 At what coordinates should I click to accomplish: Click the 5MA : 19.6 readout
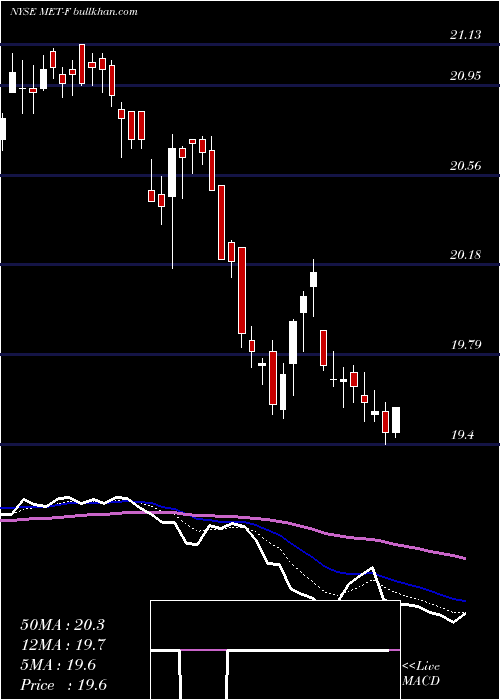coord(58,665)
